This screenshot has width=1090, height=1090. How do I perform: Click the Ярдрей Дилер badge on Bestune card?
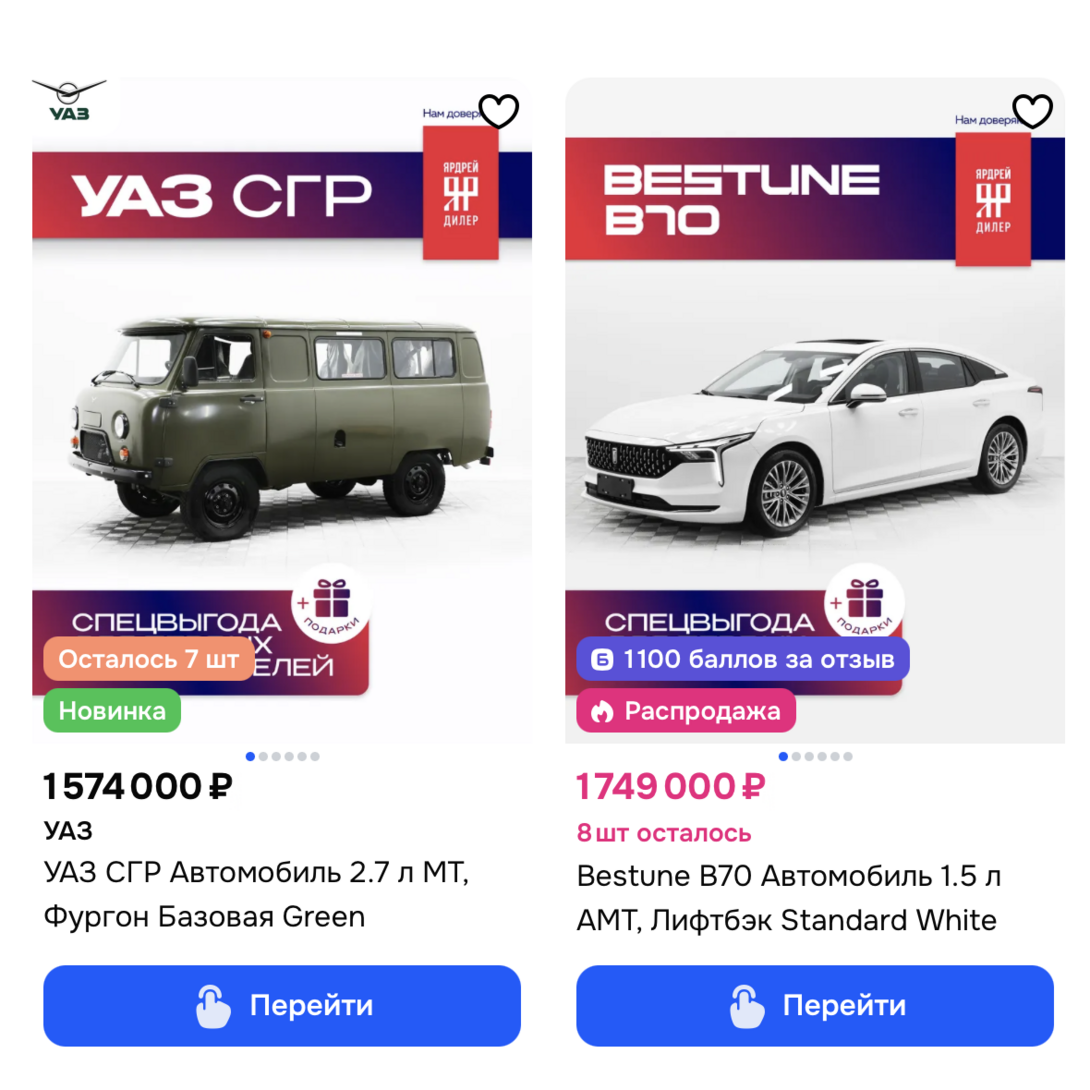coord(993,200)
